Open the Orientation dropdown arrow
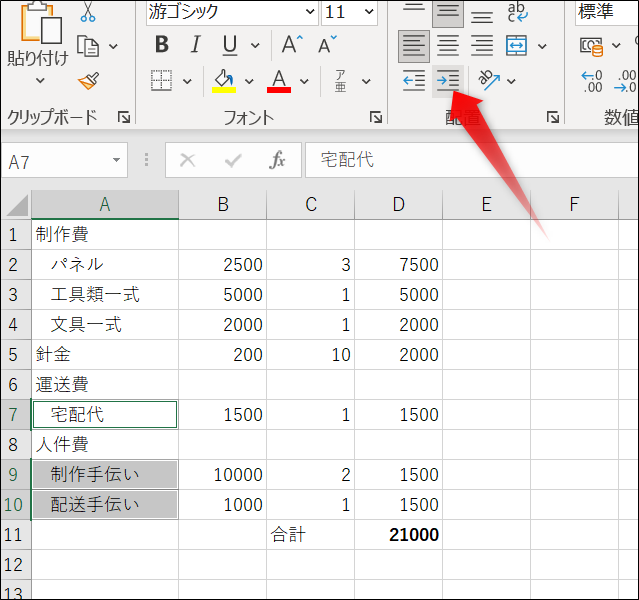This screenshot has width=639, height=600. point(511,81)
